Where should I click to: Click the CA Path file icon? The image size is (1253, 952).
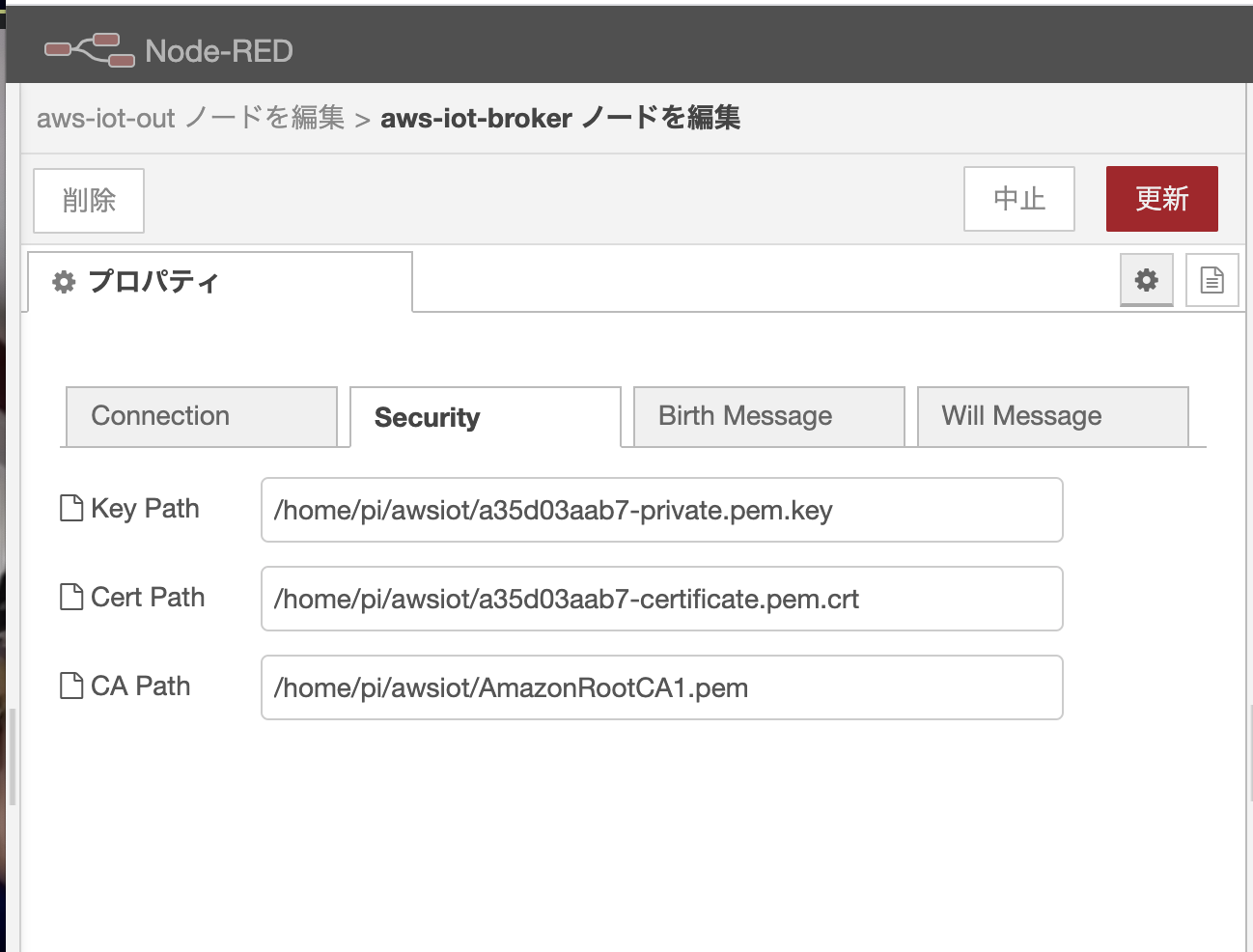[71, 686]
